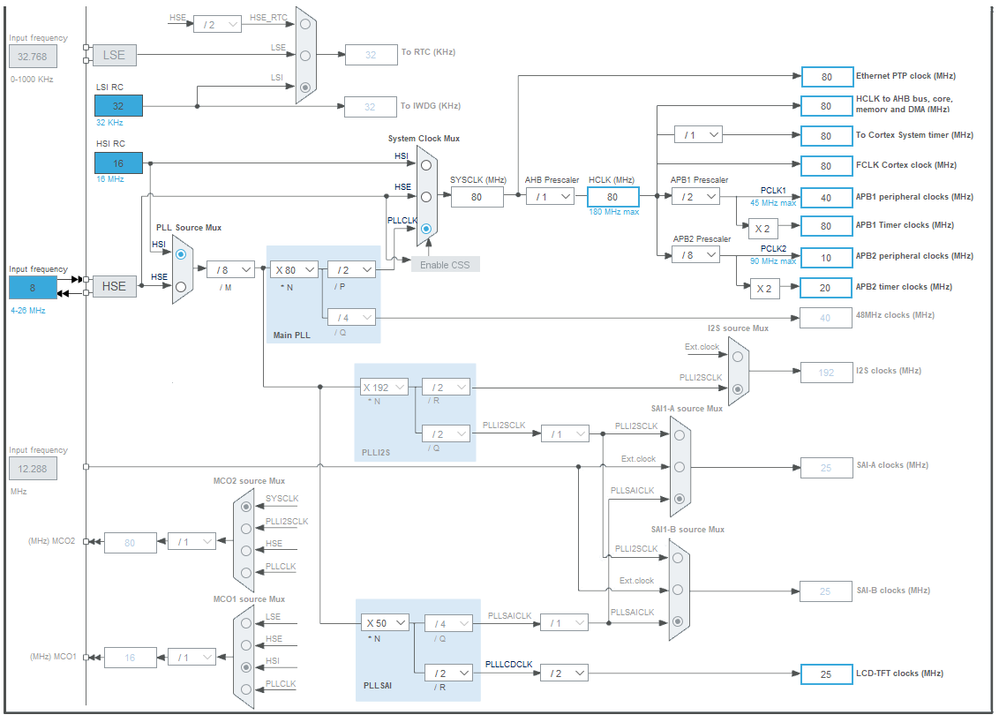This screenshot has height=716, width=999.
Task: Click the LSI RC 32 value box
Action: (x=119, y=106)
